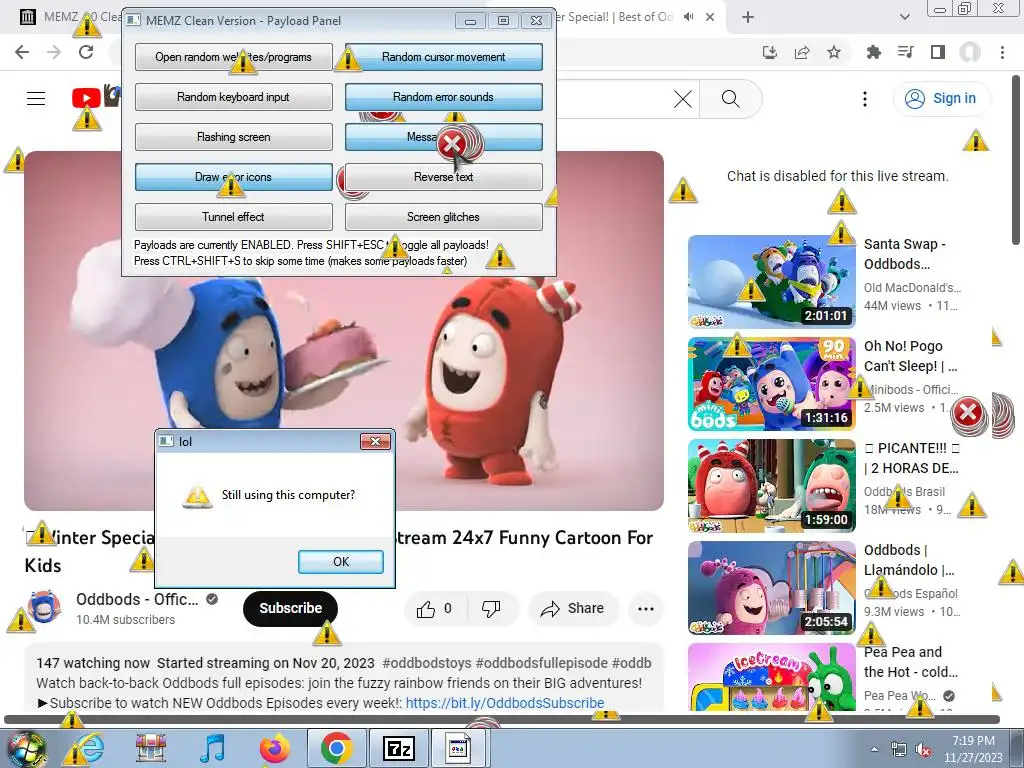This screenshot has width=1024, height=768.
Task: Click the YouTube search magnifier button
Action: [731, 99]
